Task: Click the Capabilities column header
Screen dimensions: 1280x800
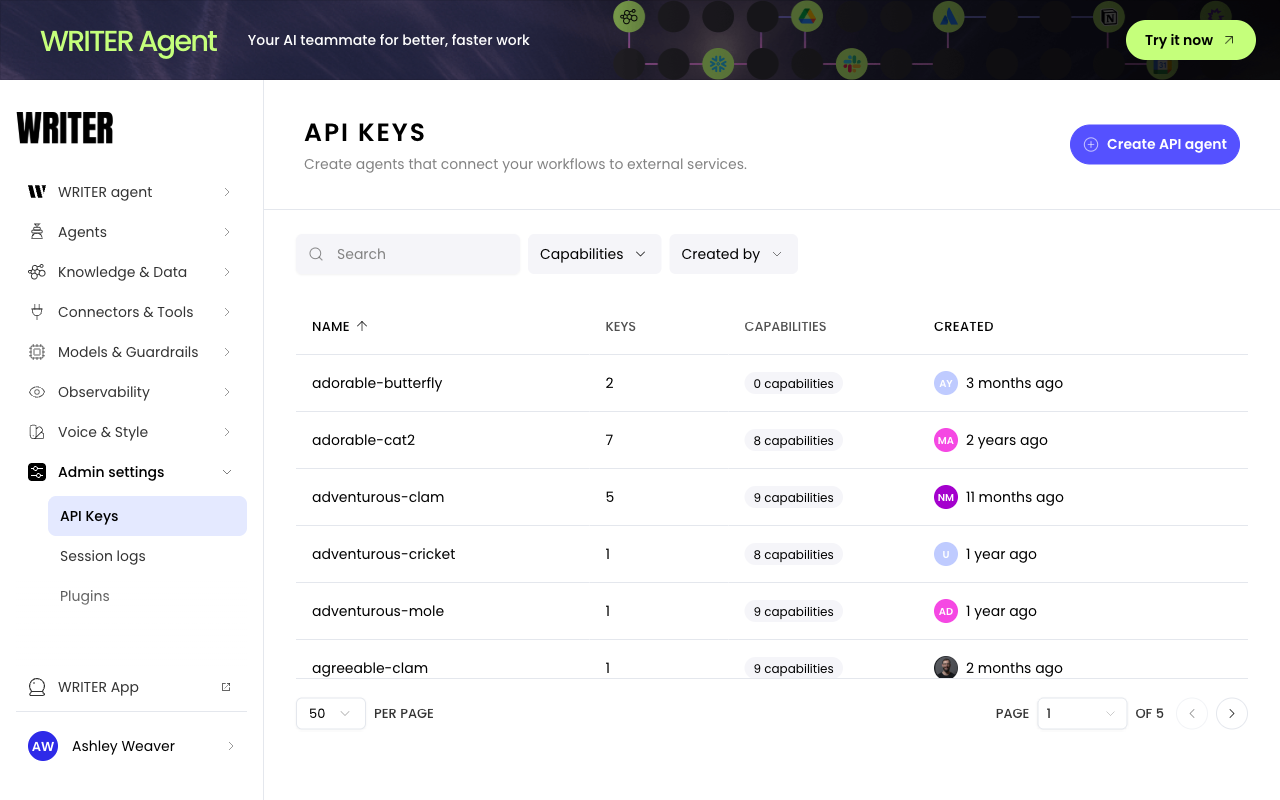Action: click(786, 326)
